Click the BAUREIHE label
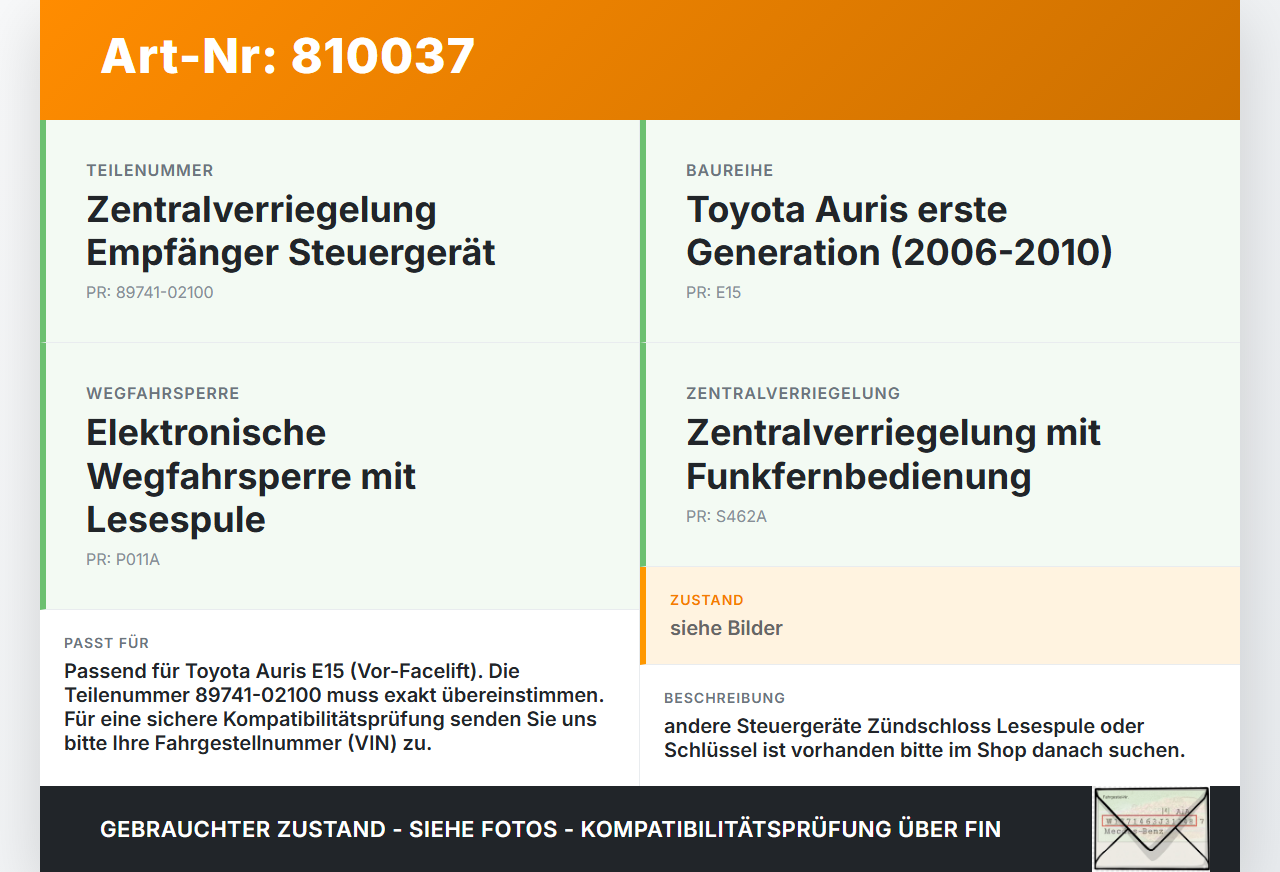 [x=730, y=171]
